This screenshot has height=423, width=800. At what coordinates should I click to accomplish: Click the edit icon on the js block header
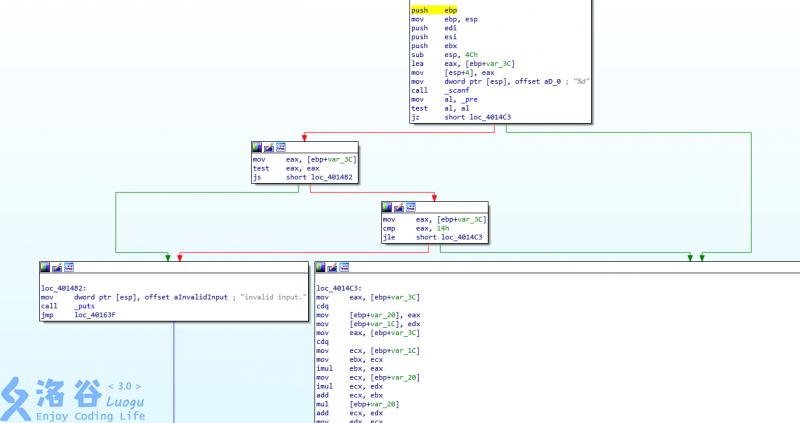tap(268, 147)
